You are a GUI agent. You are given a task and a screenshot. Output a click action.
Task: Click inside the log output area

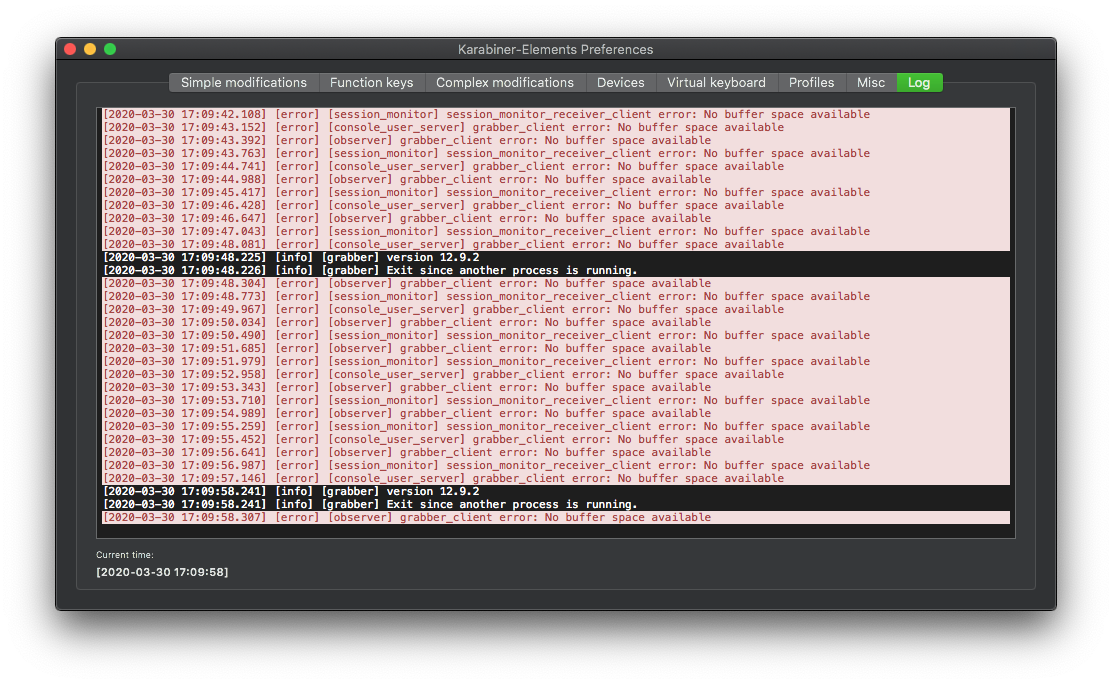pyautogui.click(x=556, y=320)
